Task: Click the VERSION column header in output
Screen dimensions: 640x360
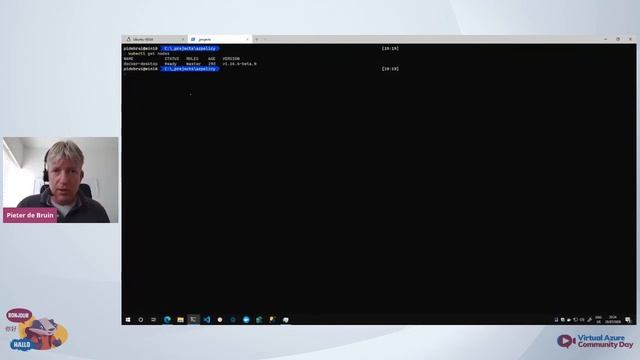Action: click(x=231, y=59)
